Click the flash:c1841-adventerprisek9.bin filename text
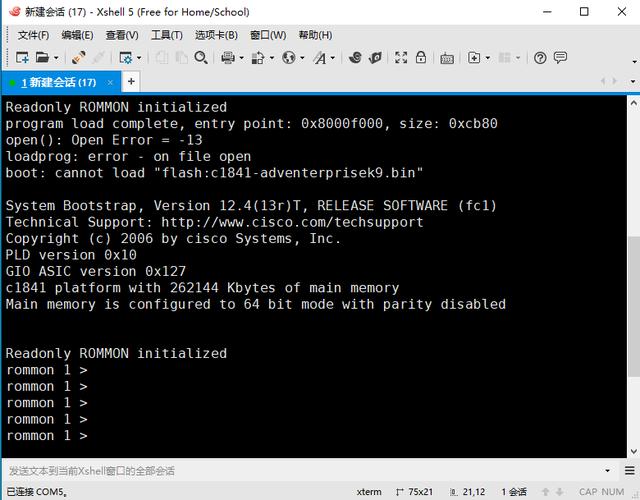The height and width of the screenshot is (500, 640). coord(289,173)
